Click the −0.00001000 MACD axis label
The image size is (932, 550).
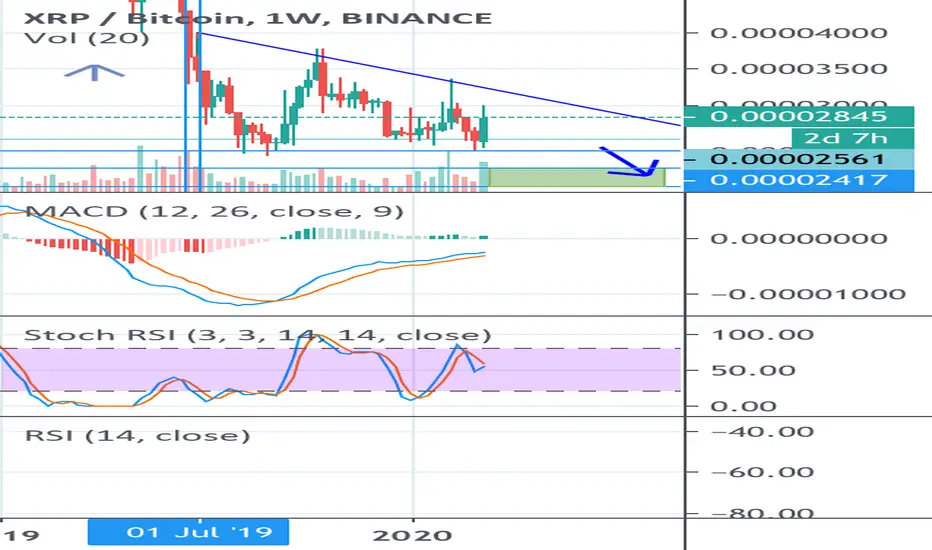click(x=808, y=294)
